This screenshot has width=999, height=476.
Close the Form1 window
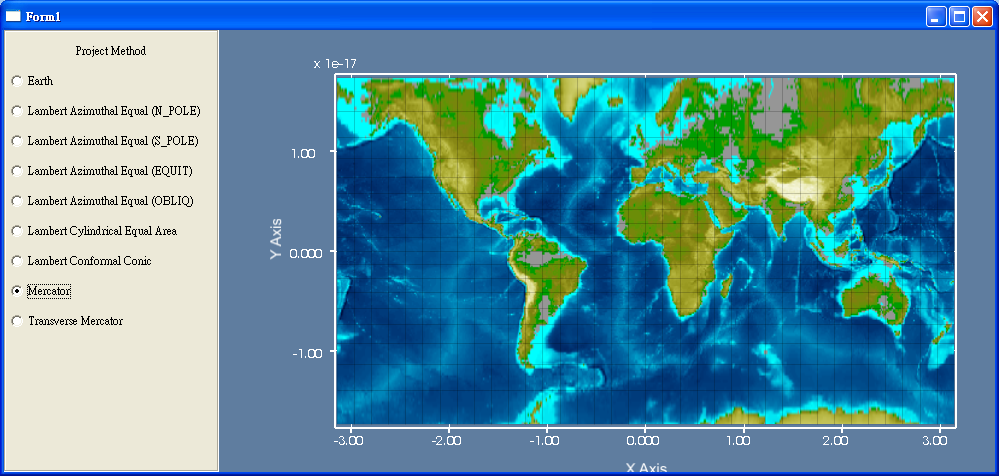click(x=981, y=17)
